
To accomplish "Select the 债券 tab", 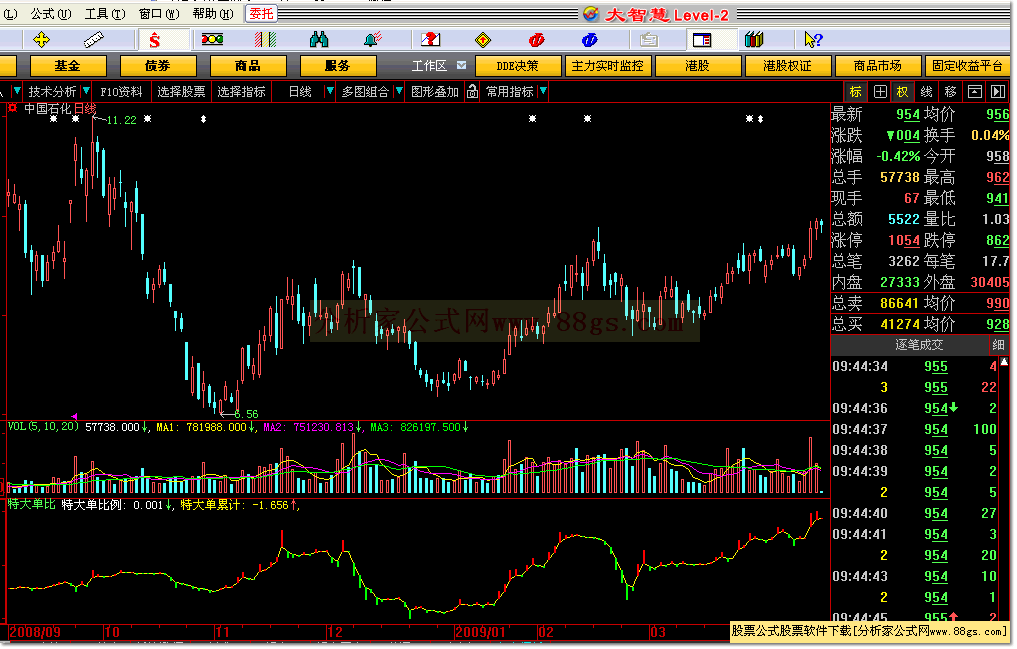I will coord(158,66).
